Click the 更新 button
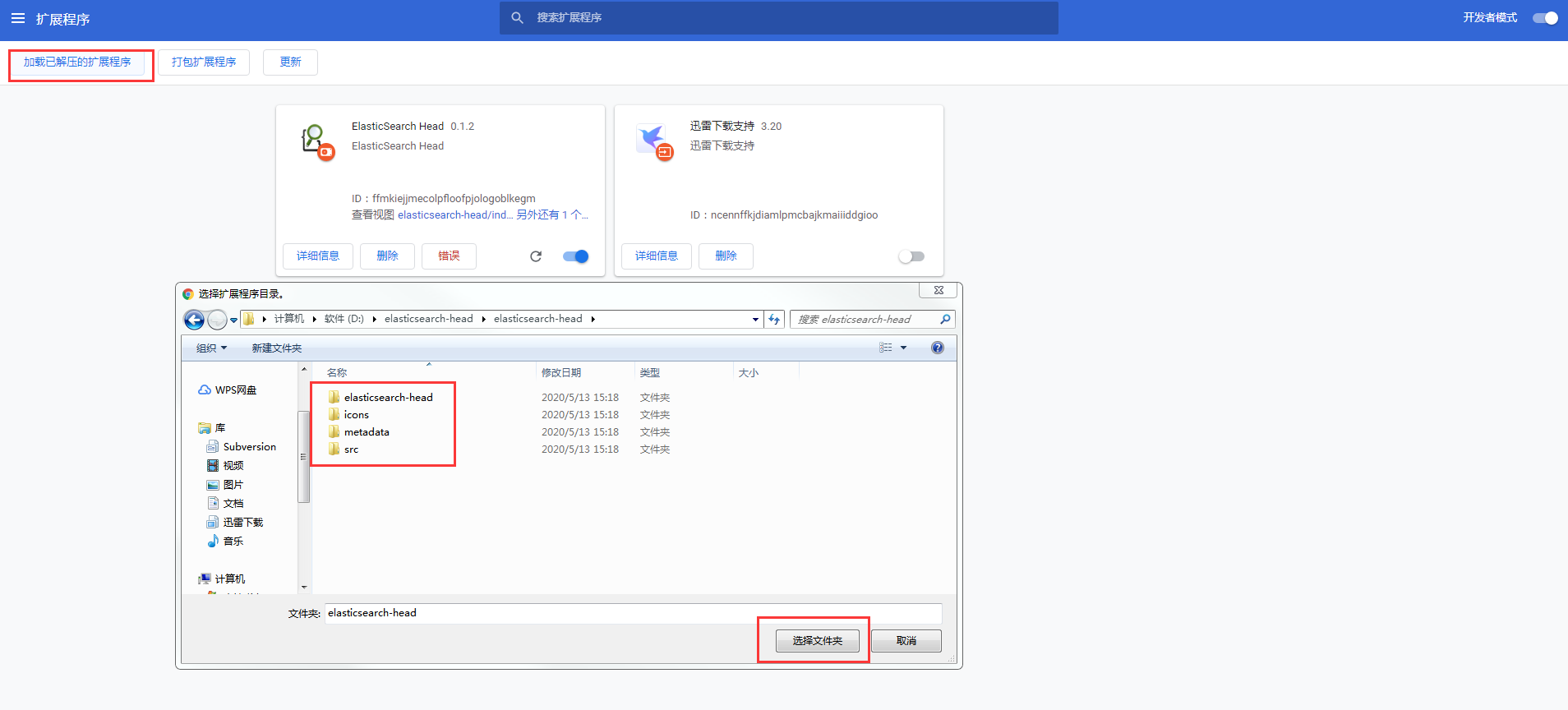This screenshot has height=710, width=1568. [290, 62]
